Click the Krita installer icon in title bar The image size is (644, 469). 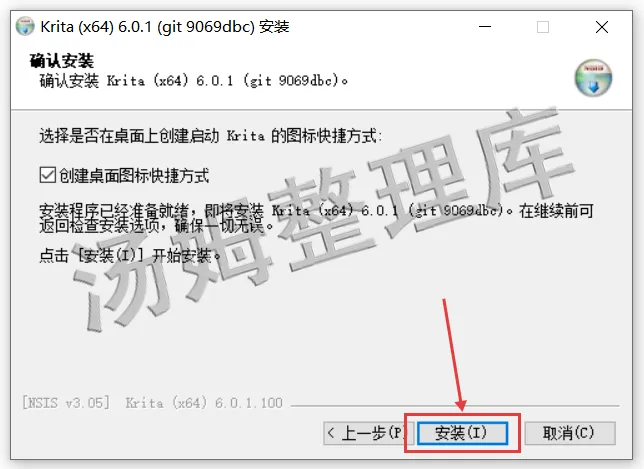click(x=25, y=26)
